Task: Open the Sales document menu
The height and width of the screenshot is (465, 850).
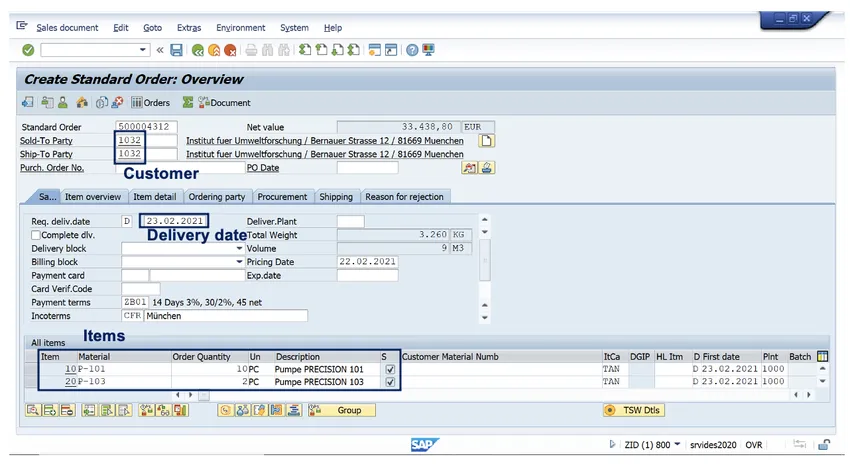Action: pyautogui.click(x=67, y=28)
